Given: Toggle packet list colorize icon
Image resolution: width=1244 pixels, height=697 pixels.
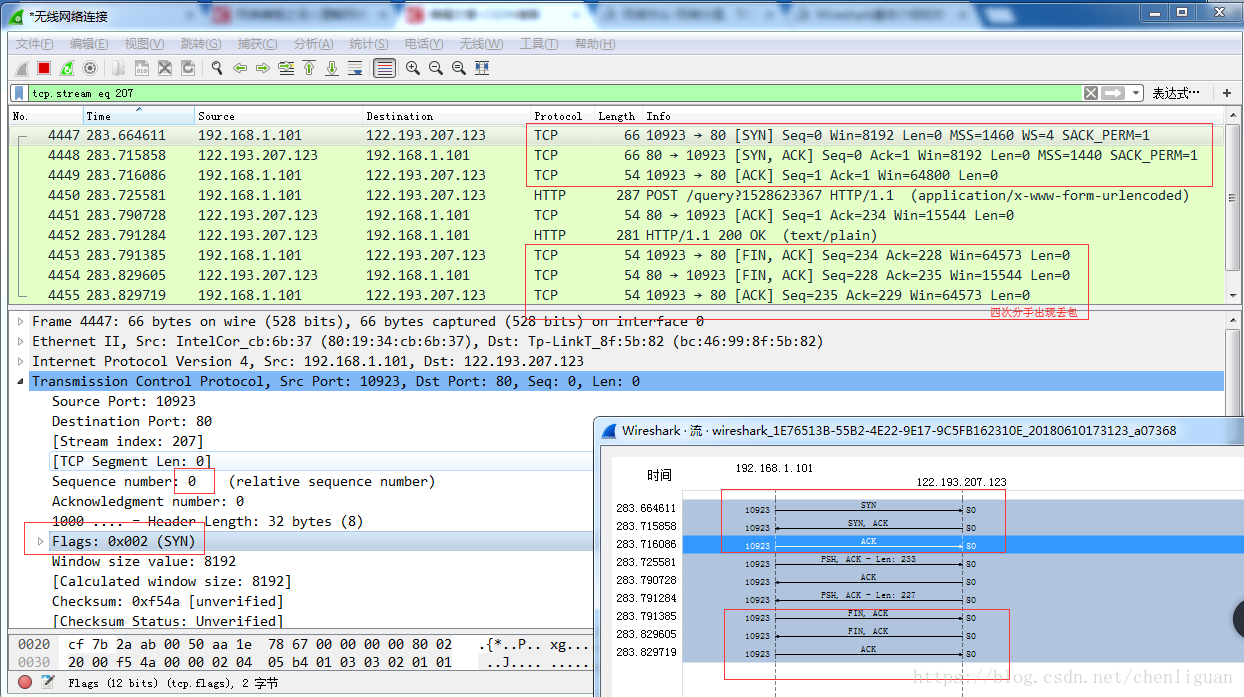Looking at the screenshot, I should pos(384,68).
